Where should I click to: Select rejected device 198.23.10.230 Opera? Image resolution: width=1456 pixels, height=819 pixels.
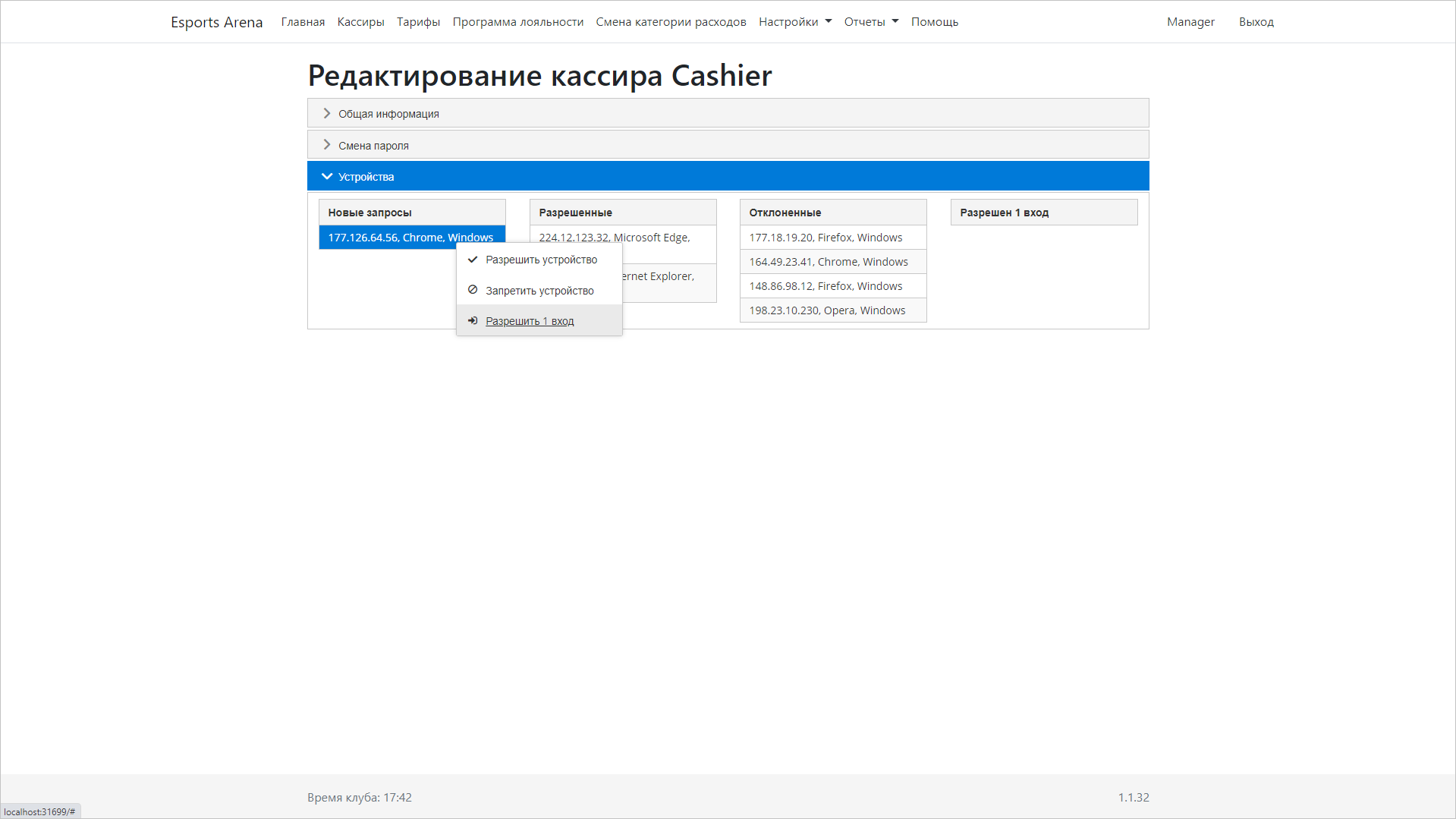click(826, 310)
